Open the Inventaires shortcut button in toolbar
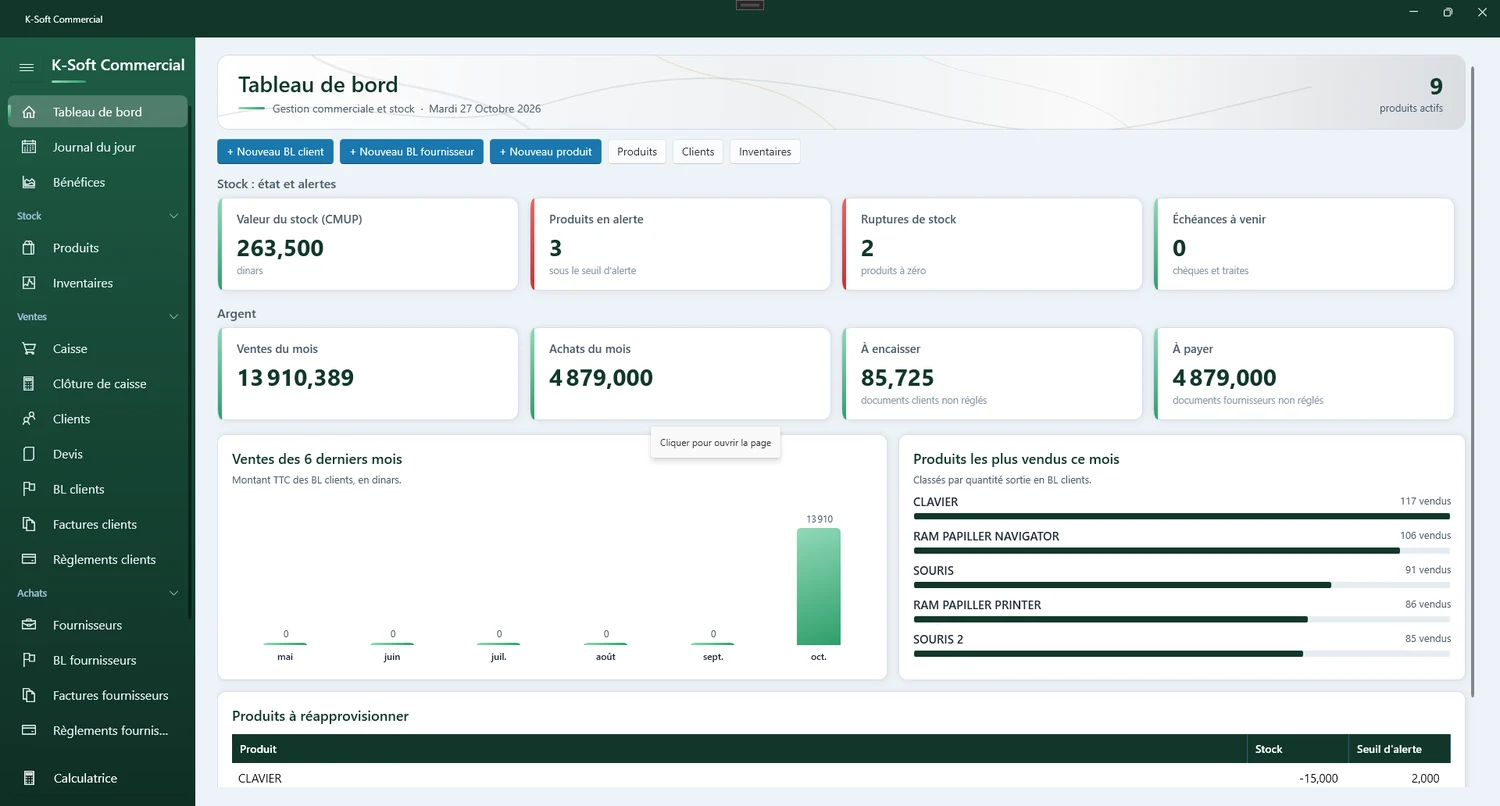This screenshot has height=806, width=1500. coord(765,152)
